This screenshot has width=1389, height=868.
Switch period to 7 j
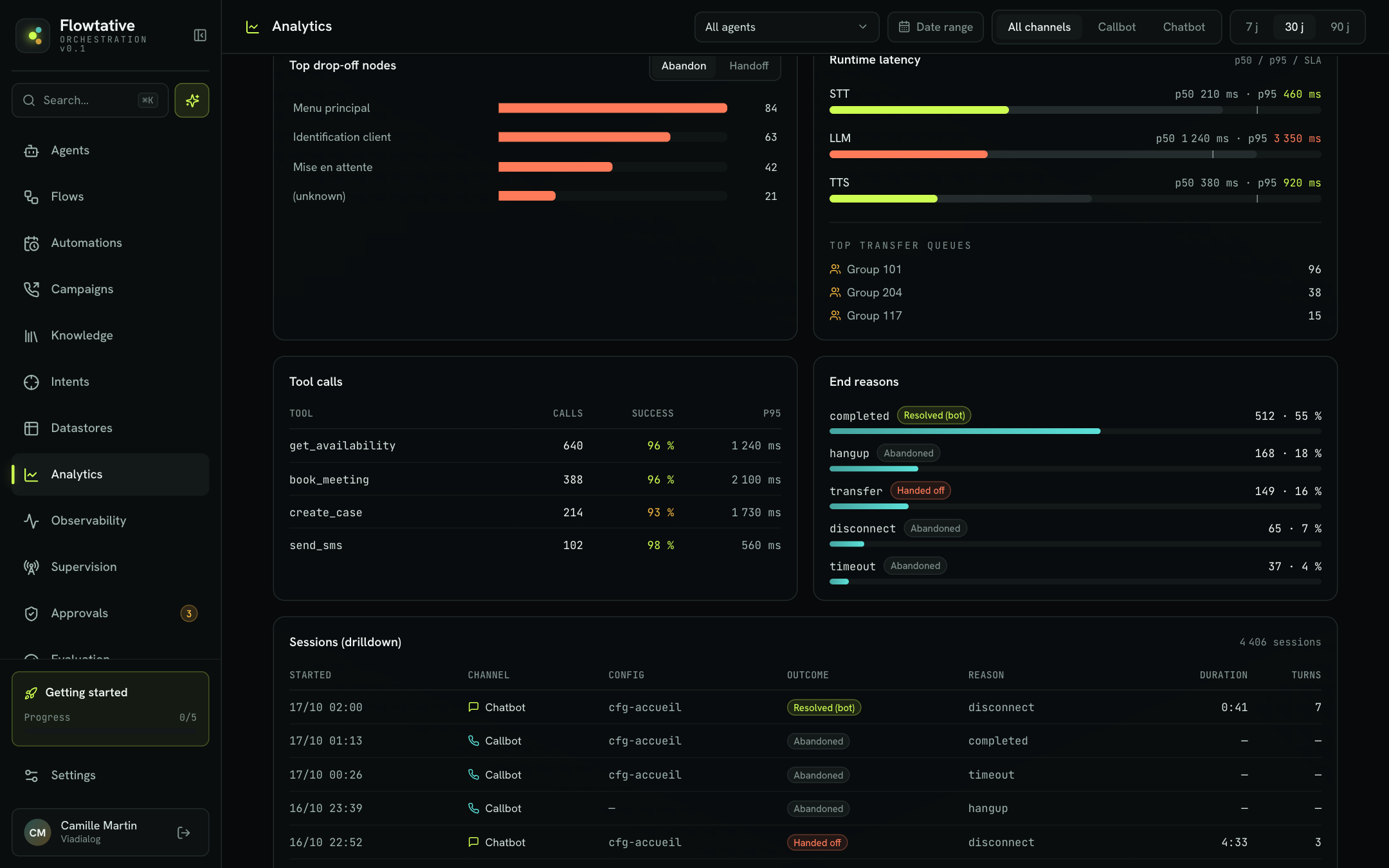click(x=1251, y=27)
